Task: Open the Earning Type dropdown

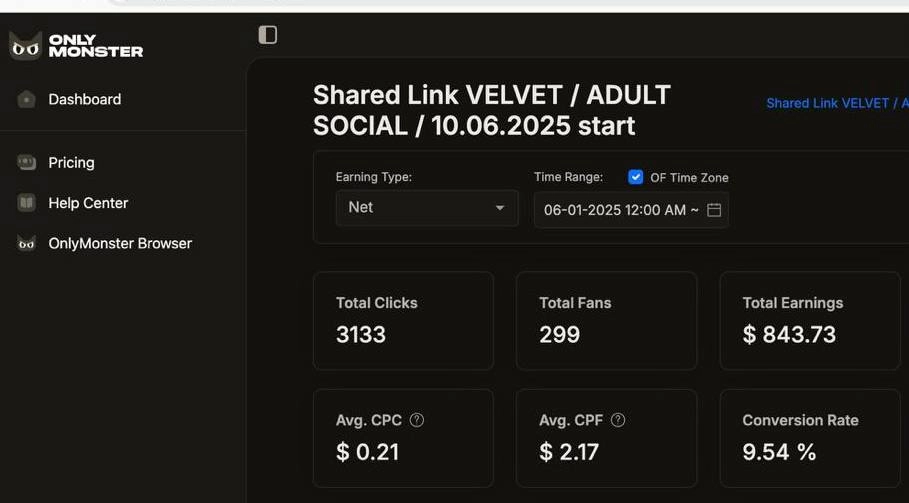Action: click(426, 208)
